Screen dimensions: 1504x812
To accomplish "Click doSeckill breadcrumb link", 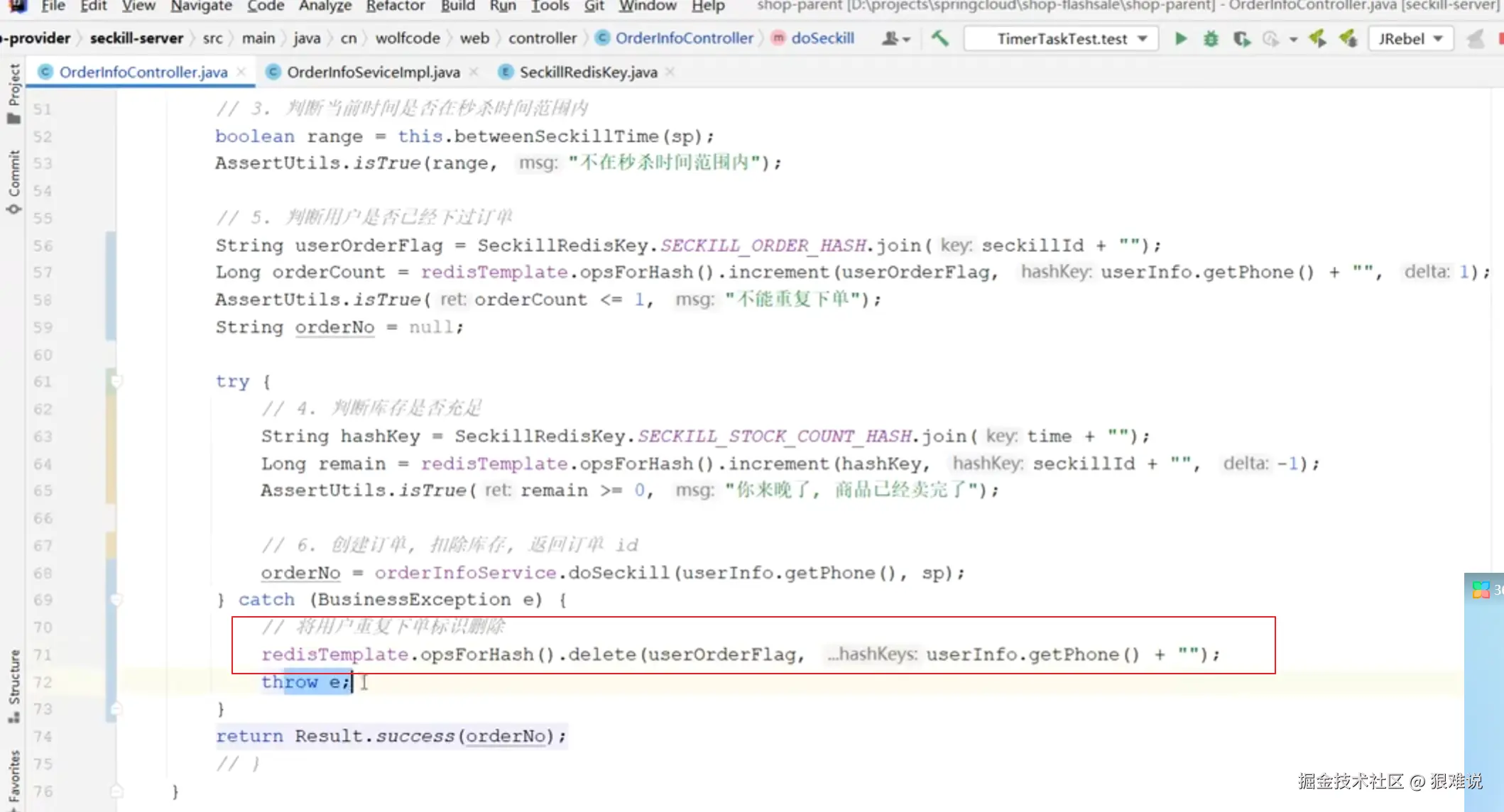I will (822, 38).
